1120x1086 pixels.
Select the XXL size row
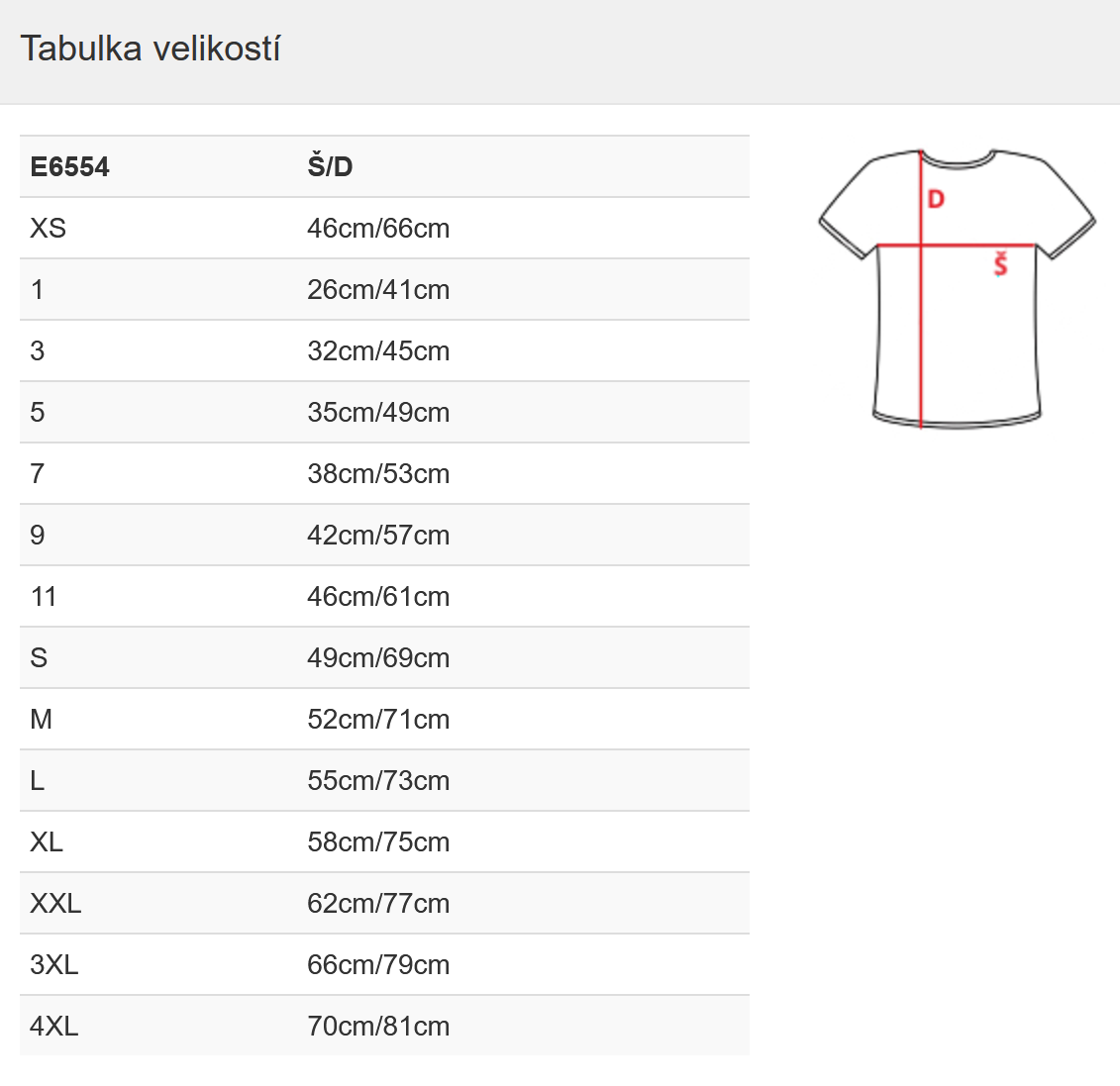(384, 904)
